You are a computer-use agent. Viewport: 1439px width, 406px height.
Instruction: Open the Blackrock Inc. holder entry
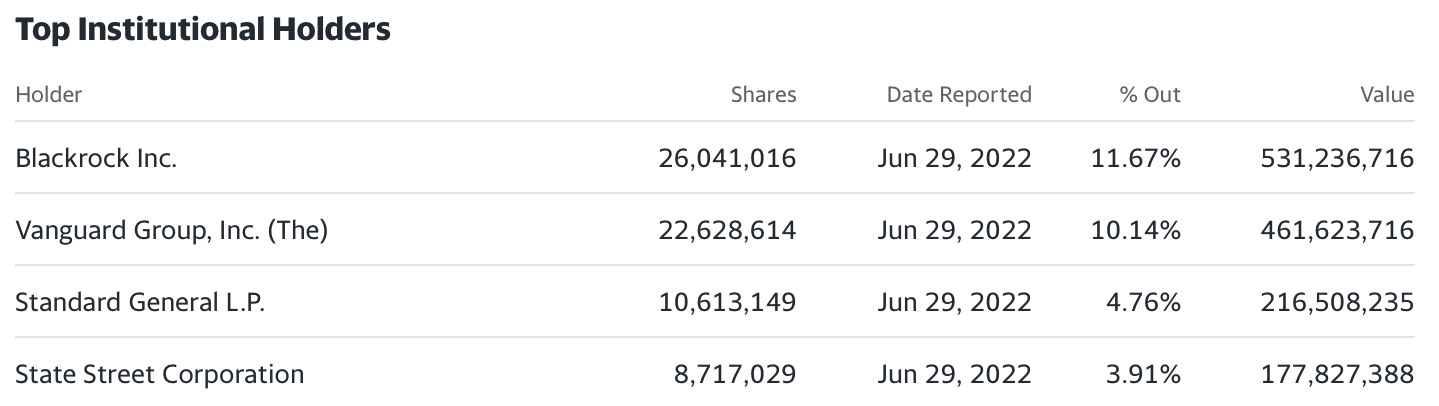coord(96,158)
